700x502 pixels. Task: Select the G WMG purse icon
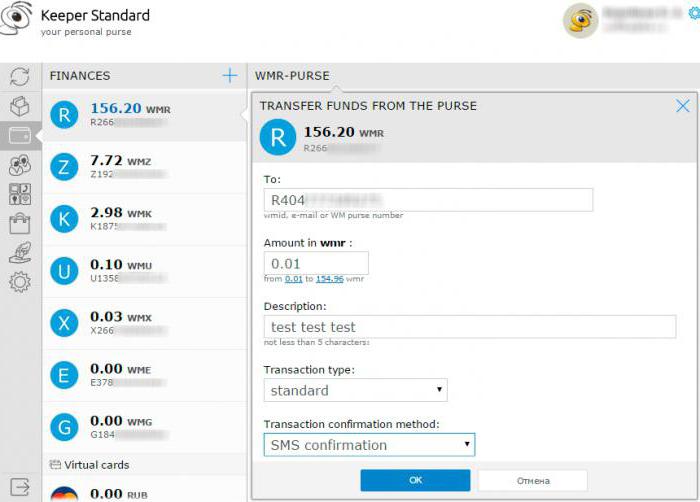tap(64, 427)
